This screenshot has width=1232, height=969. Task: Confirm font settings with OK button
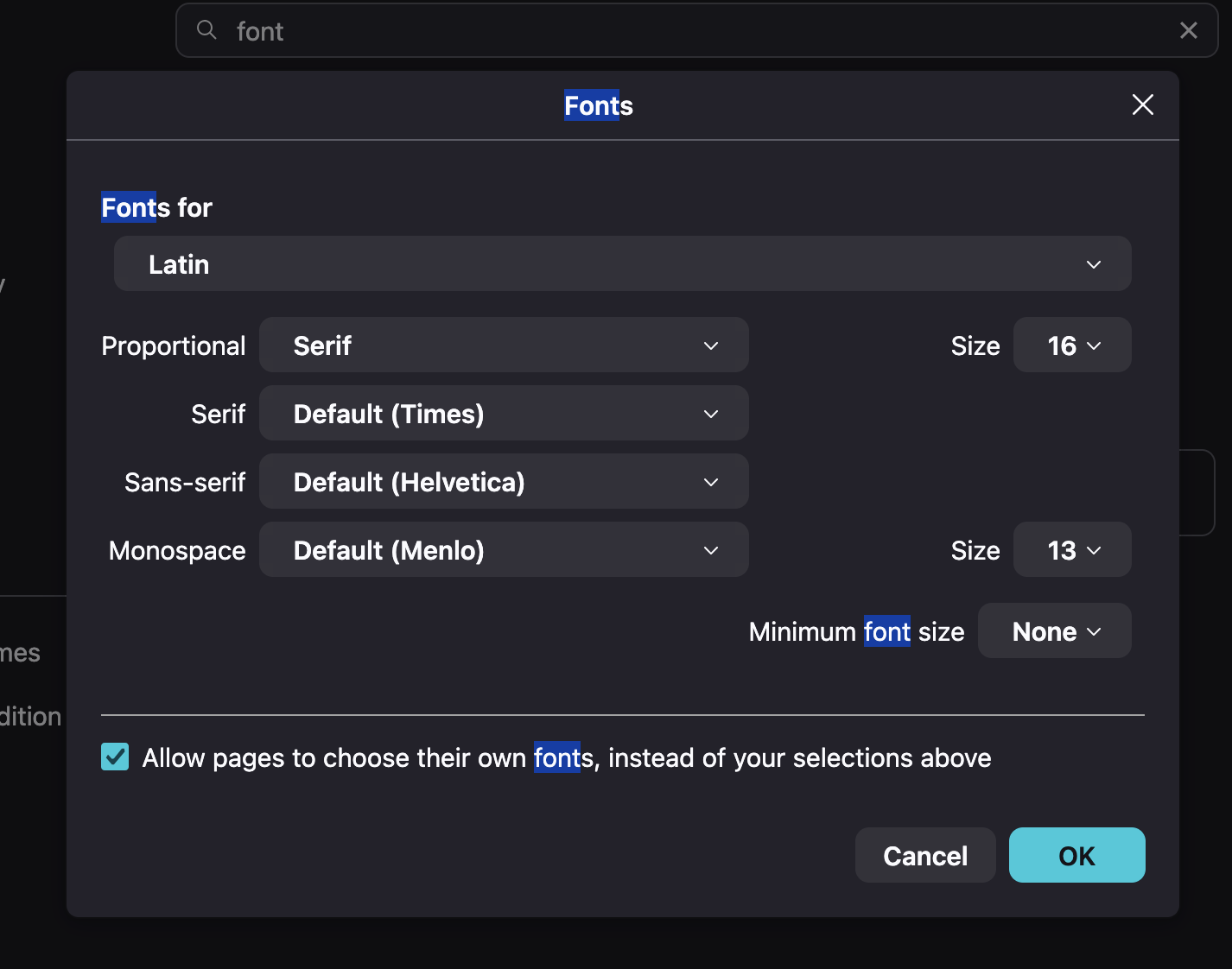click(1077, 855)
